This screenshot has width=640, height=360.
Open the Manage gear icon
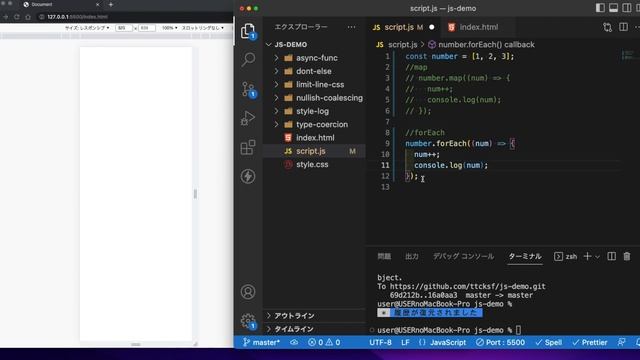click(248, 321)
